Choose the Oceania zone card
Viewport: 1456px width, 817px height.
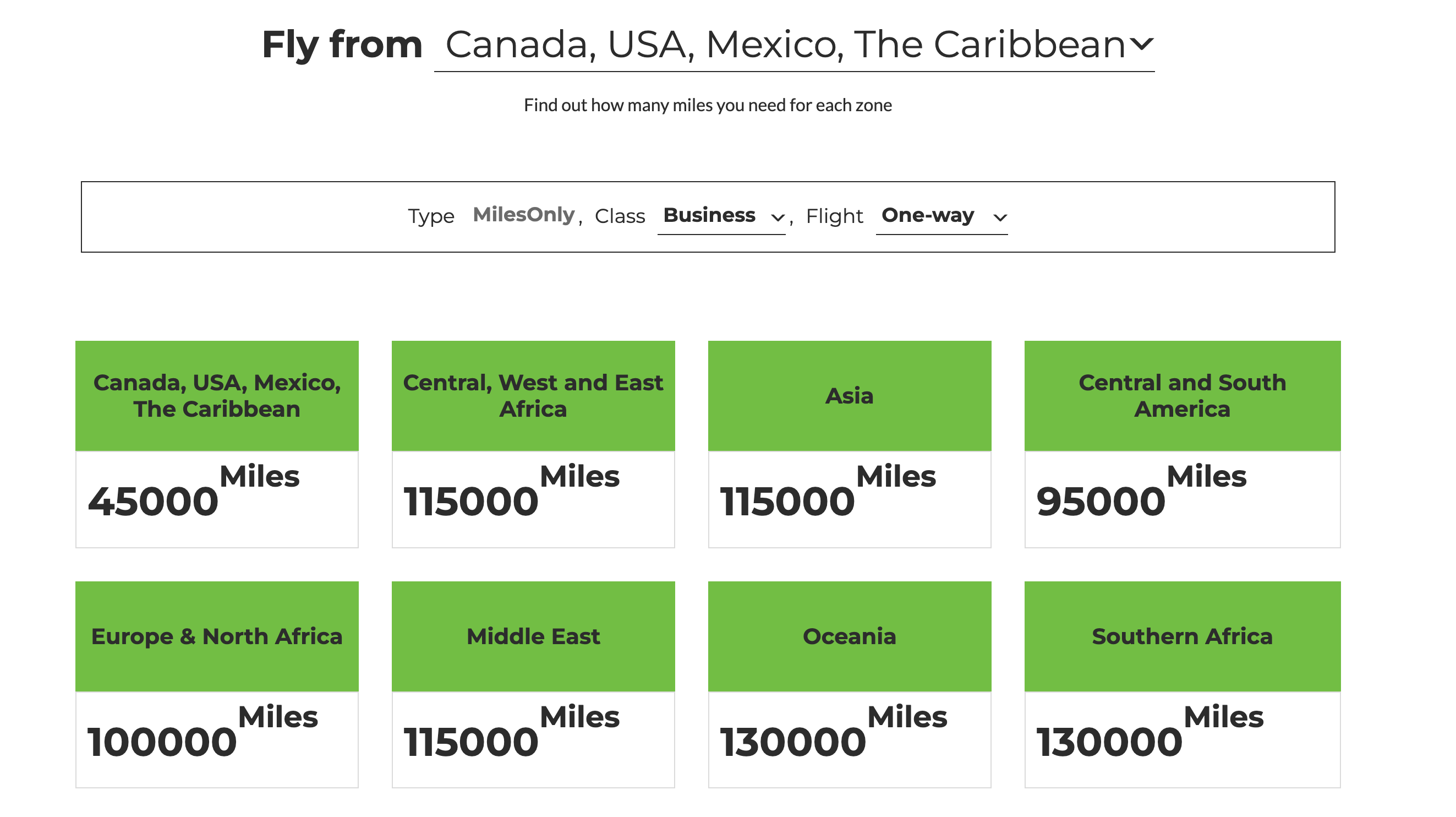(850, 636)
